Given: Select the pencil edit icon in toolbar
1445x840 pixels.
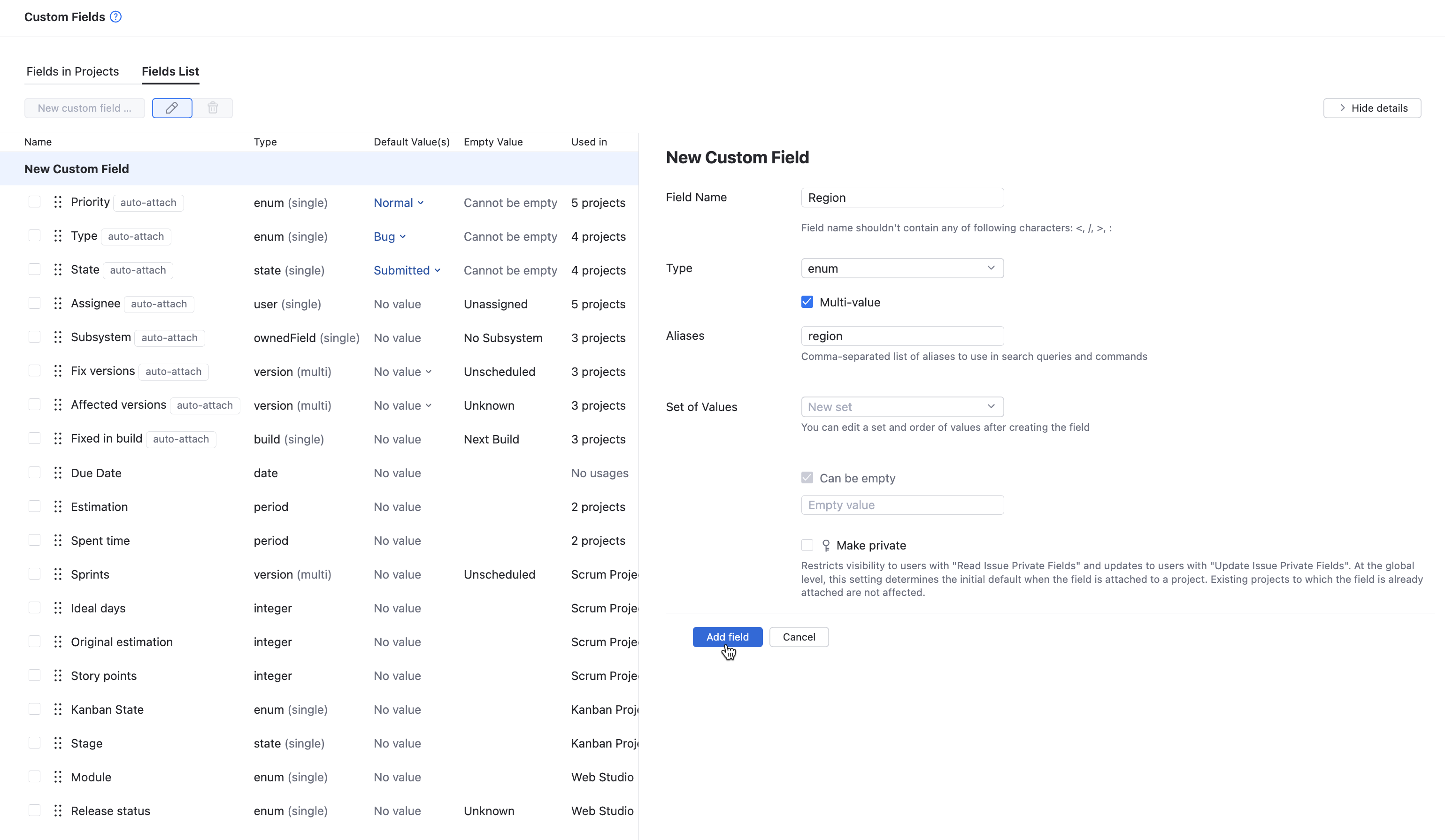Looking at the screenshot, I should [x=171, y=108].
